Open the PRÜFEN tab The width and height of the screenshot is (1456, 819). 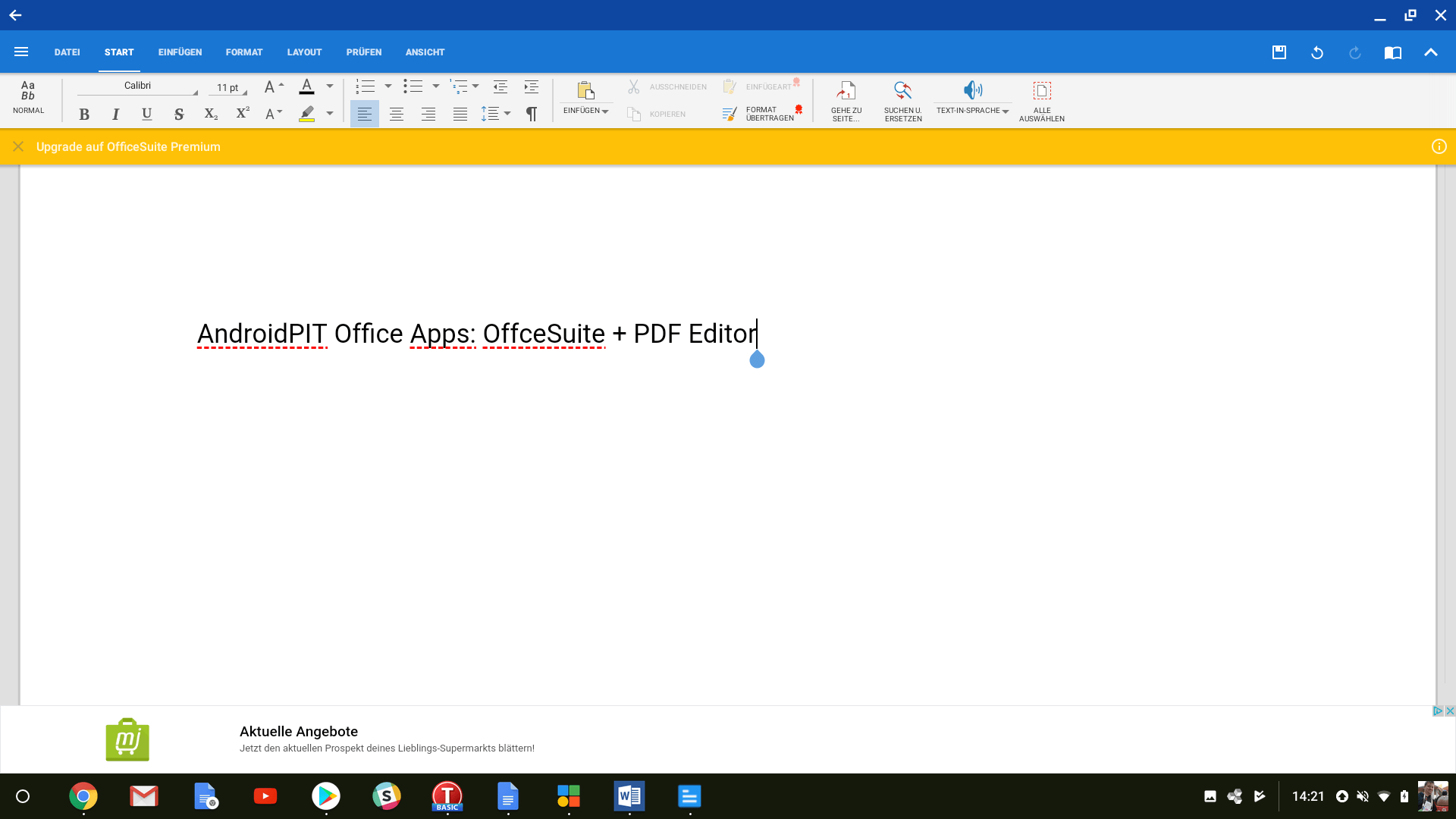364,52
